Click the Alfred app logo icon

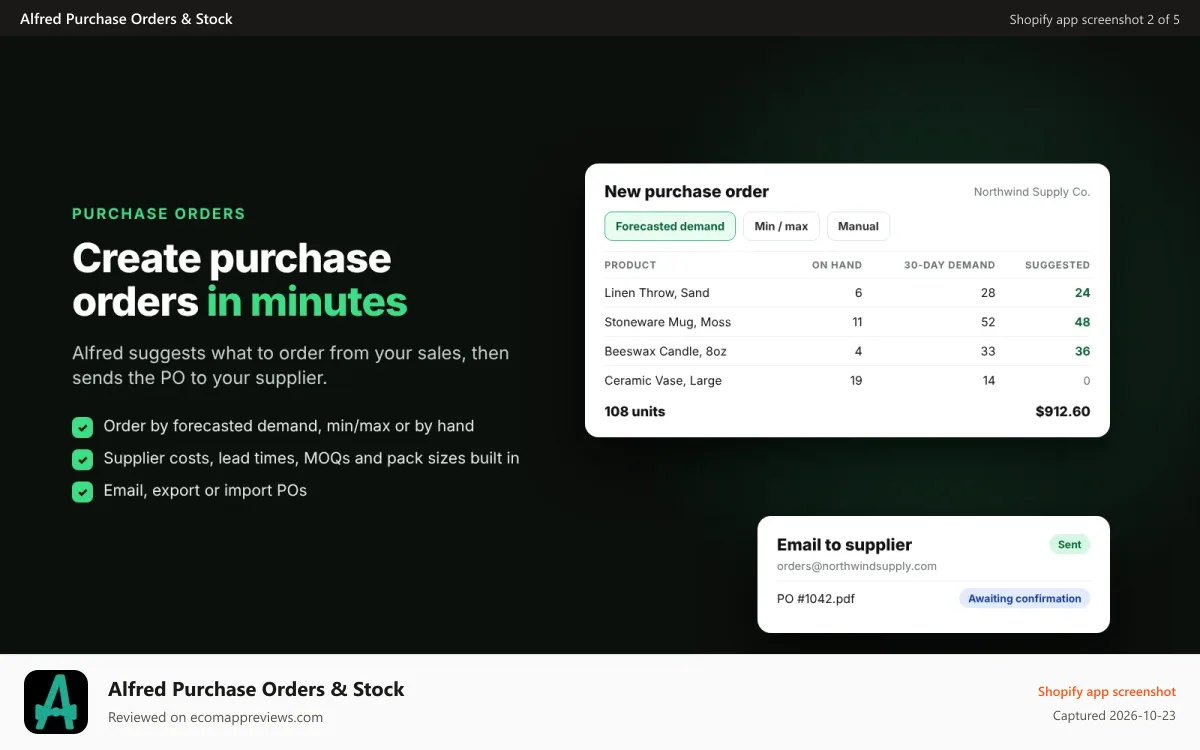coord(56,702)
